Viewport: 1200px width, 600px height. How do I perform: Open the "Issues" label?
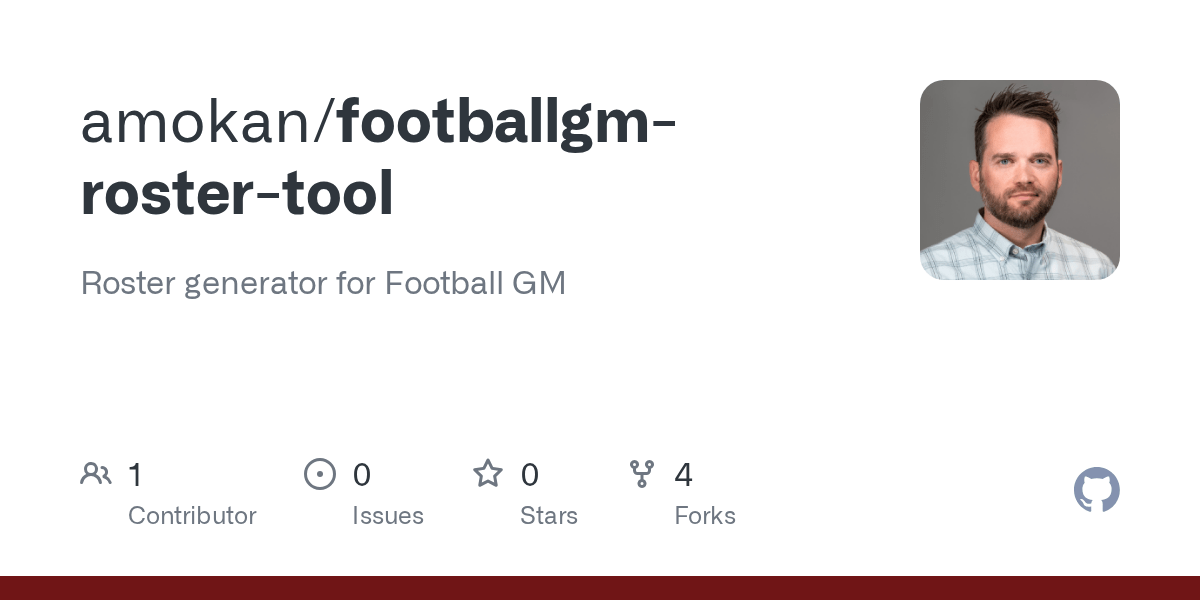(388, 516)
